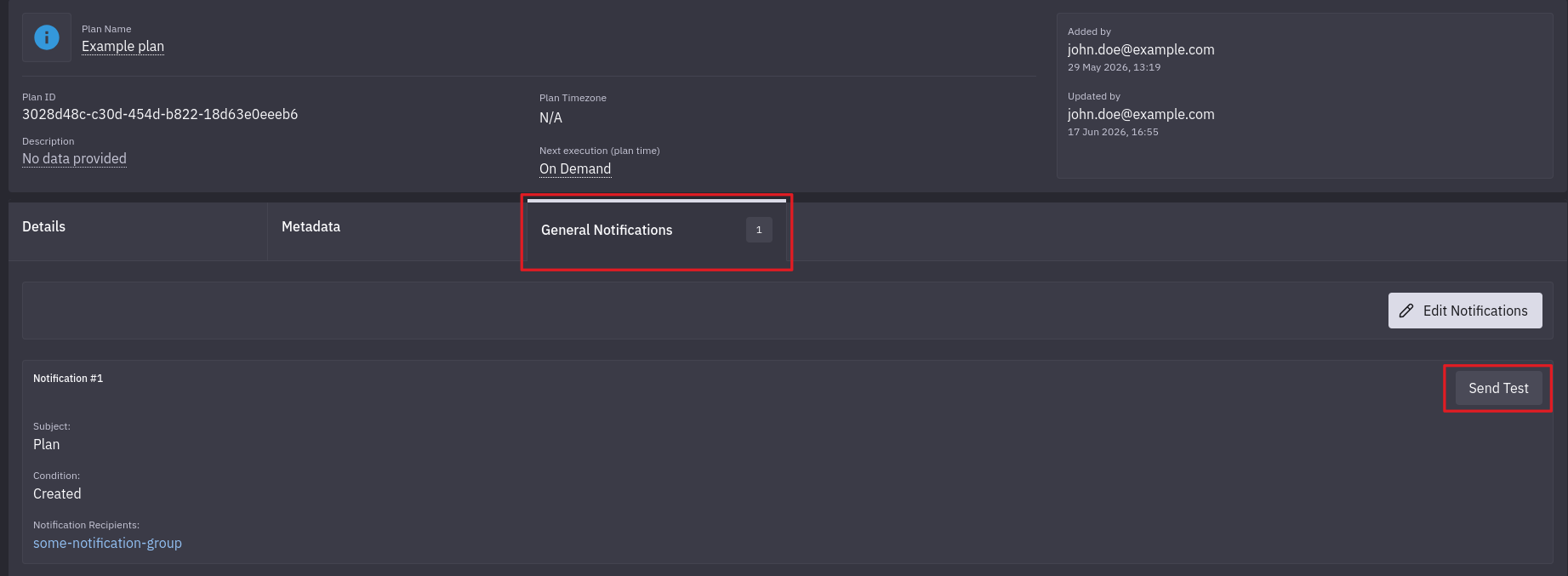Switch to the Details tab
The image size is (1568, 576).
138,227
